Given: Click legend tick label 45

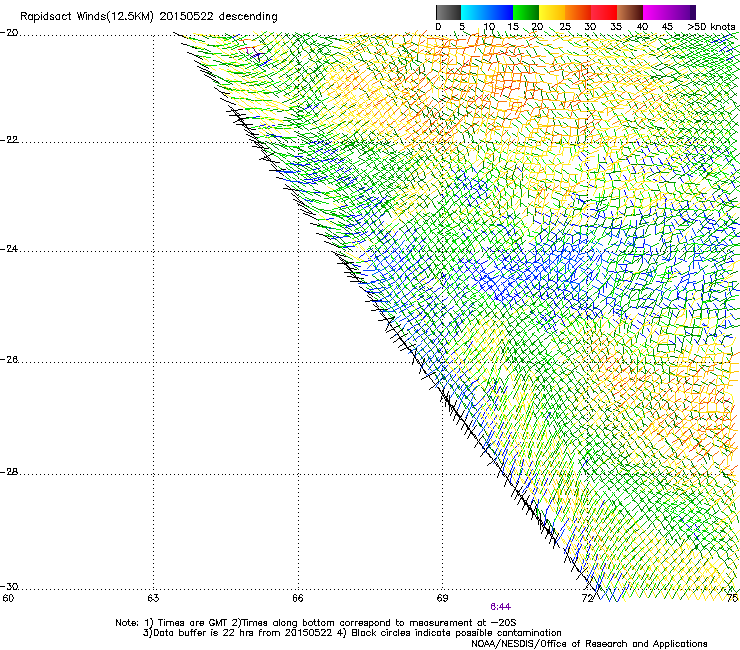Looking at the screenshot, I should [x=667, y=27].
